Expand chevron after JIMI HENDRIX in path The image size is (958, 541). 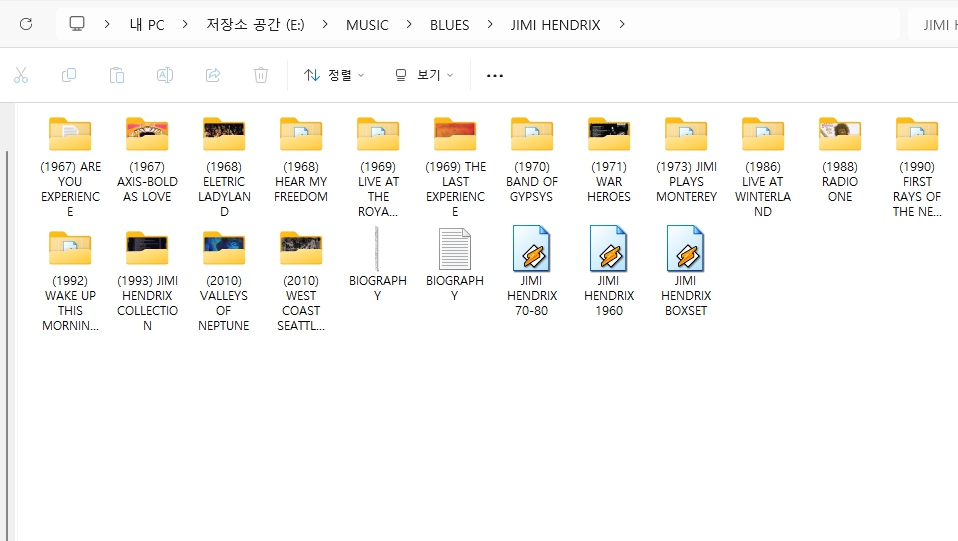622,24
